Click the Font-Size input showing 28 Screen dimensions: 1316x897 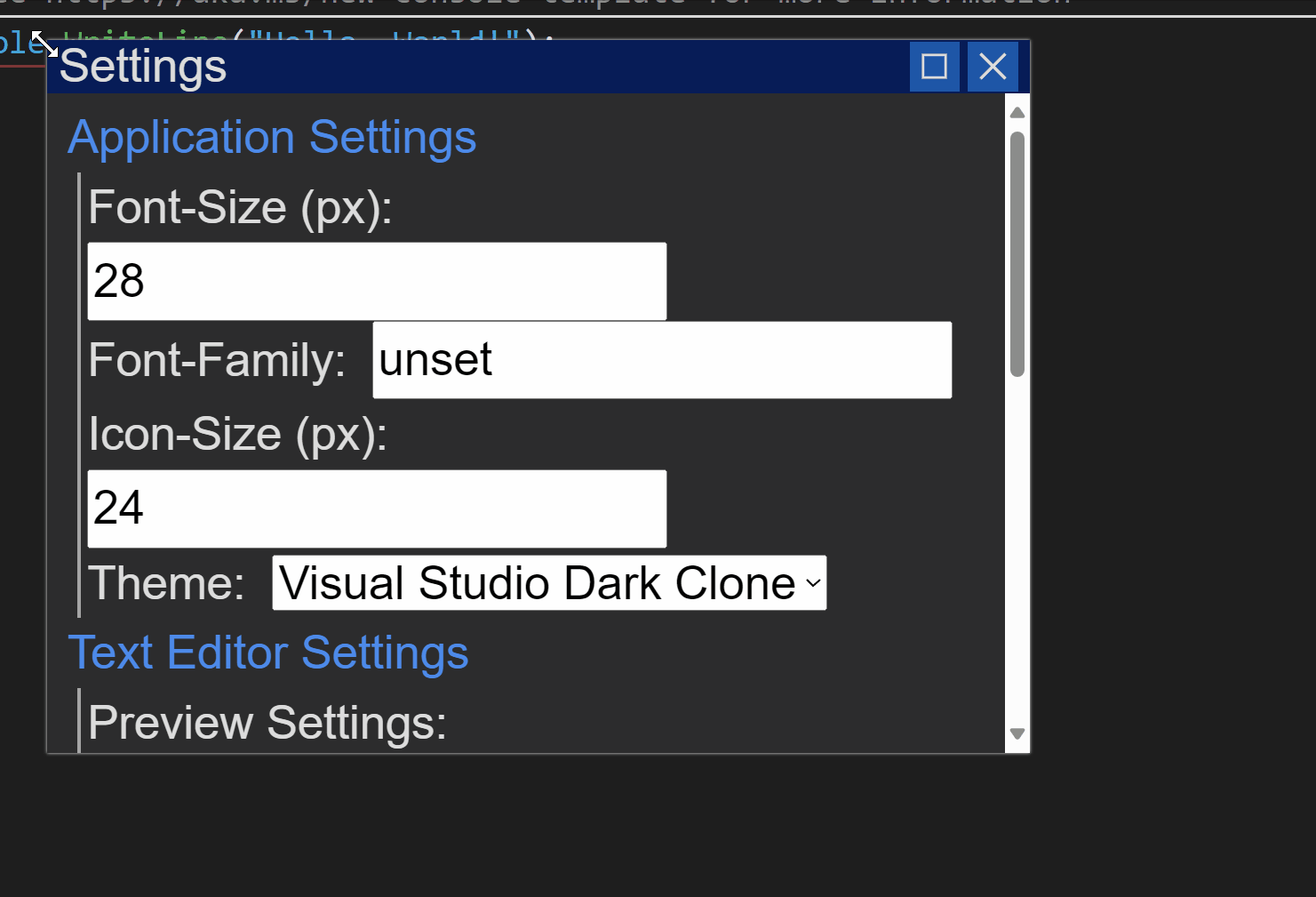tap(376, 281)
